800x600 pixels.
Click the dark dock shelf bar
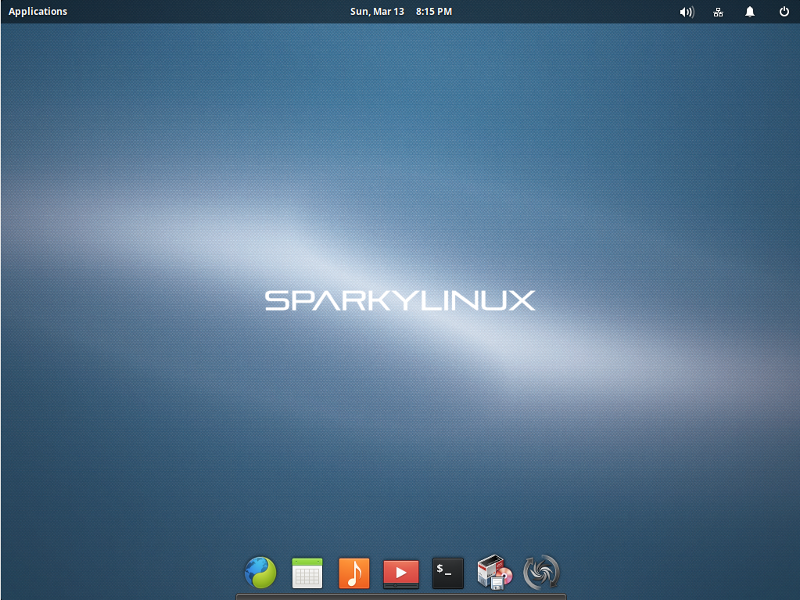[x=401, y=596]
